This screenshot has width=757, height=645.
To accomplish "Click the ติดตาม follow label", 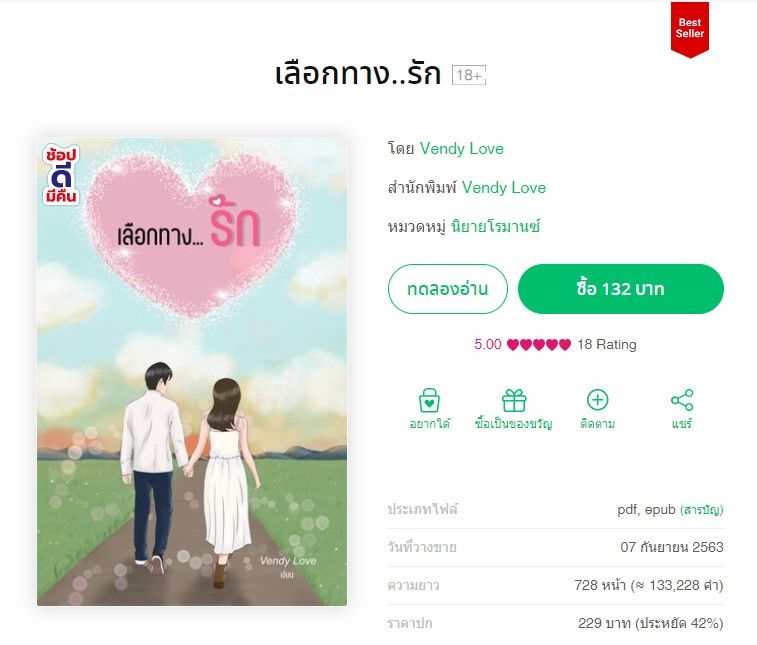I will pyautogui.click(x=597, y=424).
